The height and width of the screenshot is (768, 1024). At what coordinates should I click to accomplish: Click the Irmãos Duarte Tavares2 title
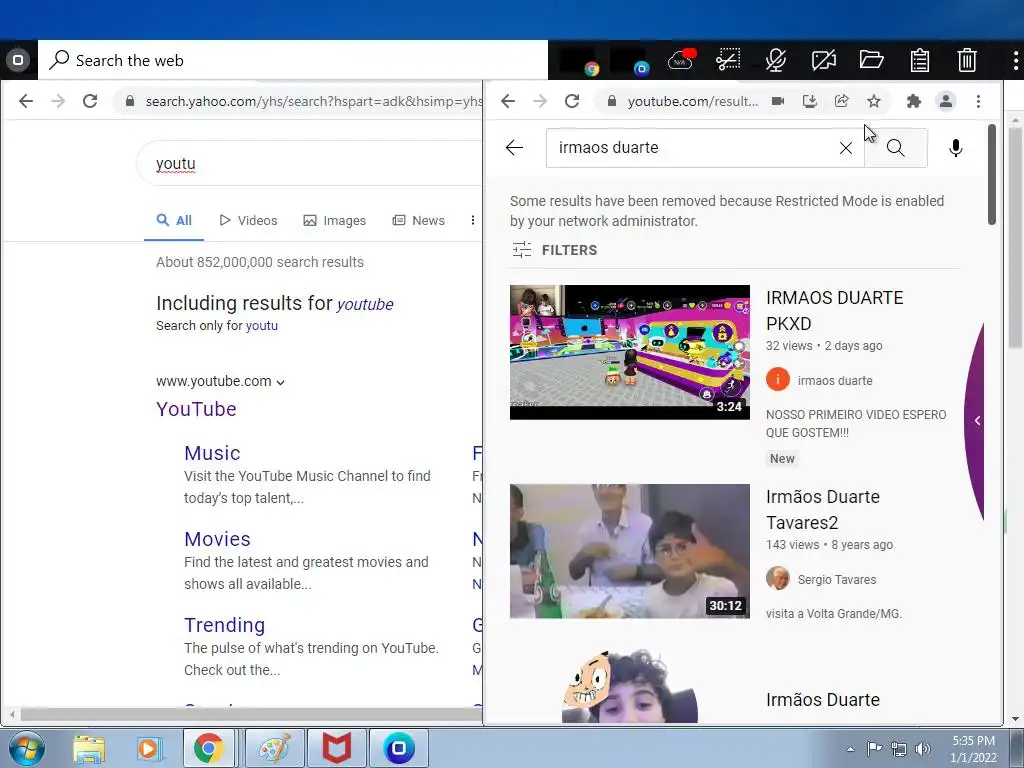tap(823, 509)
